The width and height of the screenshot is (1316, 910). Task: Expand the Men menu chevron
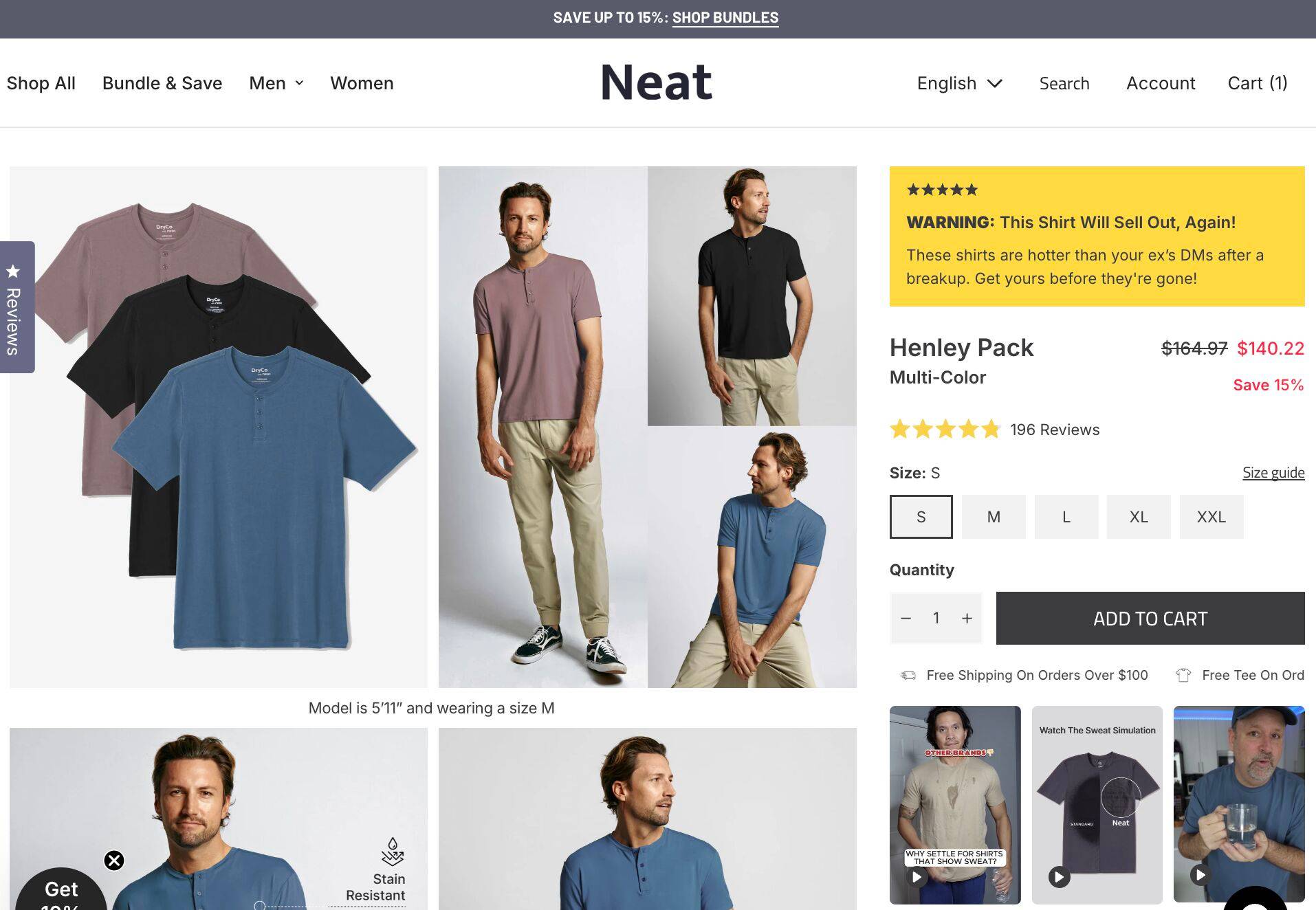pos(299,83)
